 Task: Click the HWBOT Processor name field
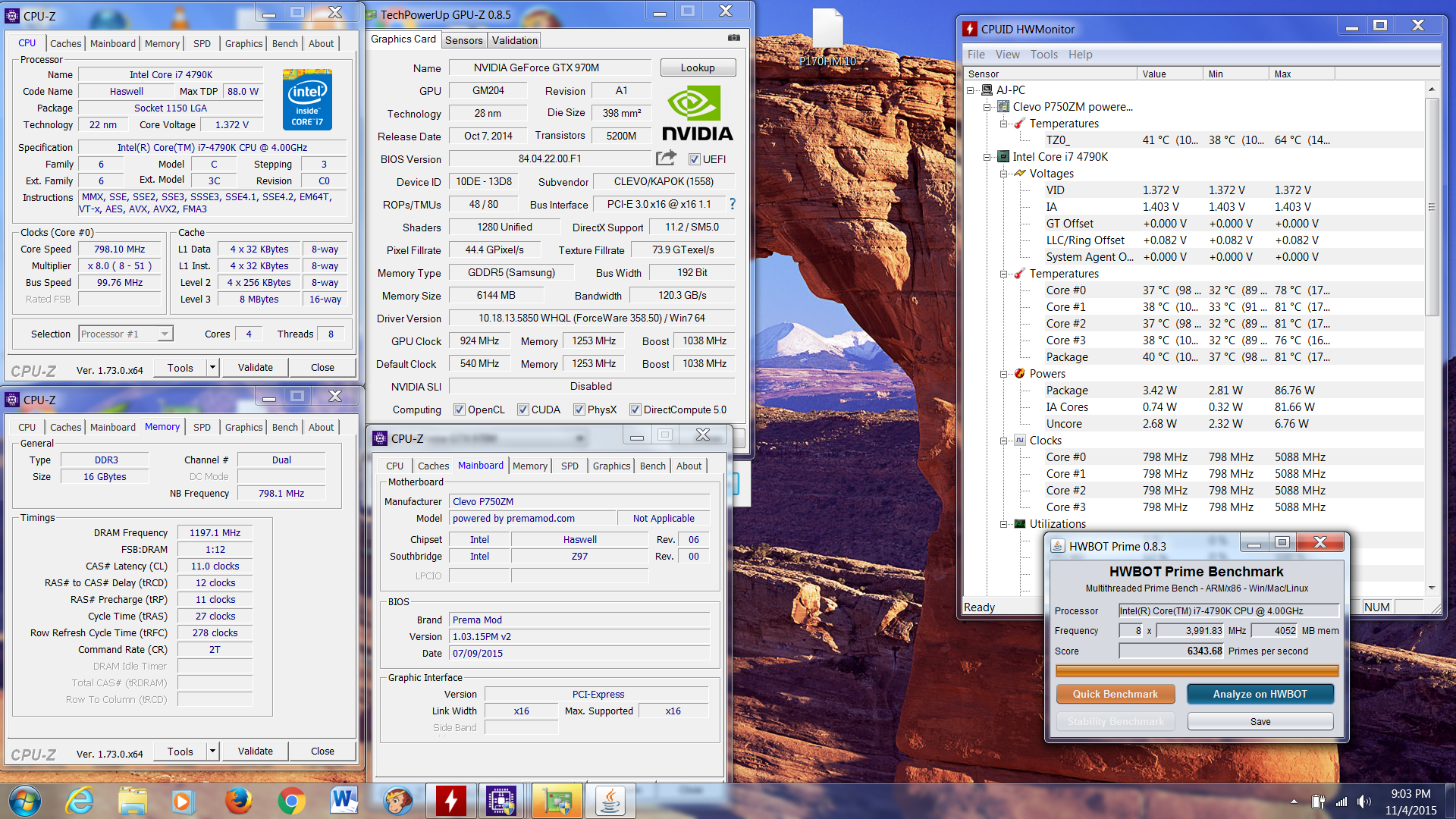(1228, 610)
